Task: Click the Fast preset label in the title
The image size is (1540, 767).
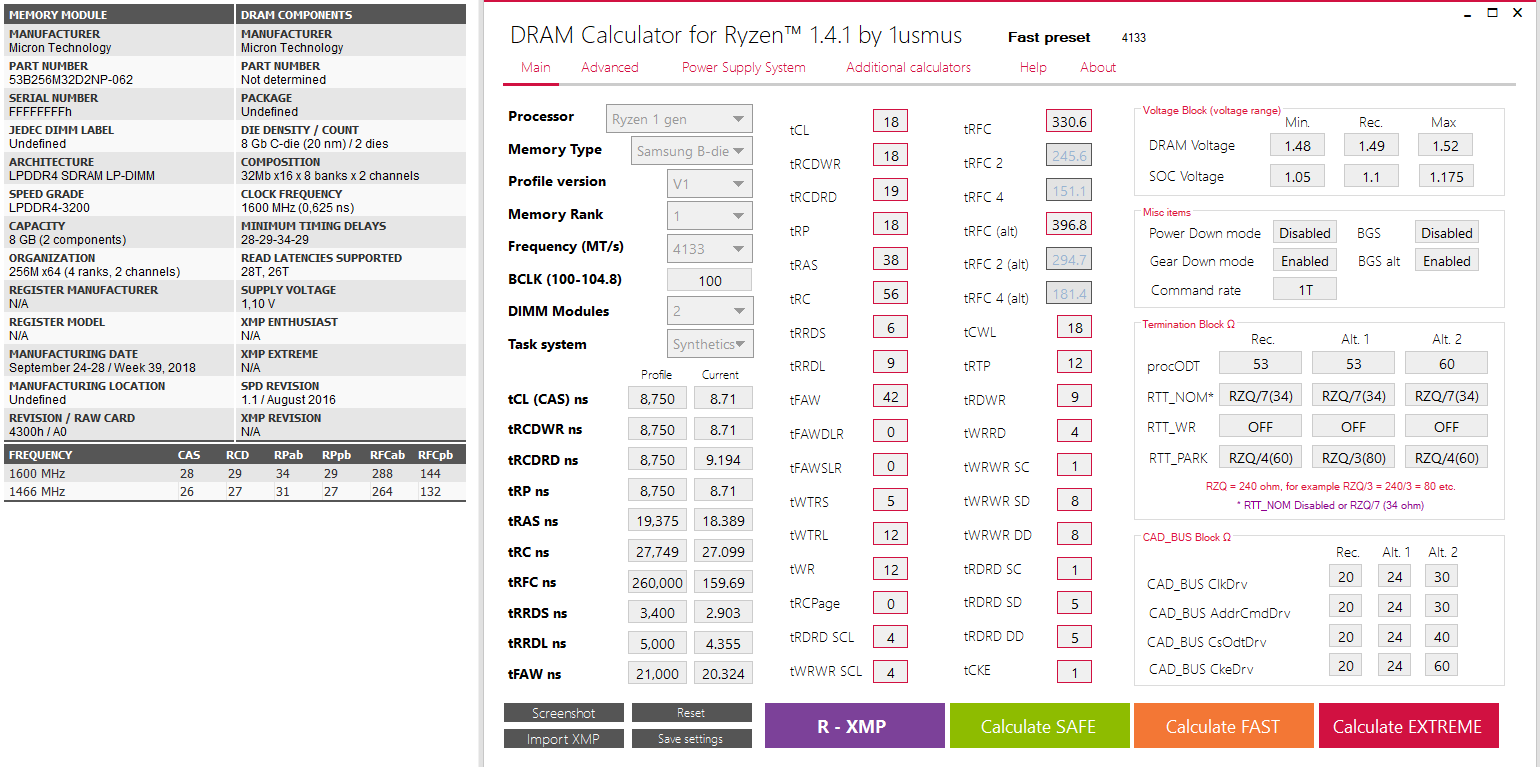Action: pyautogui.click(x=1049, y=38)
